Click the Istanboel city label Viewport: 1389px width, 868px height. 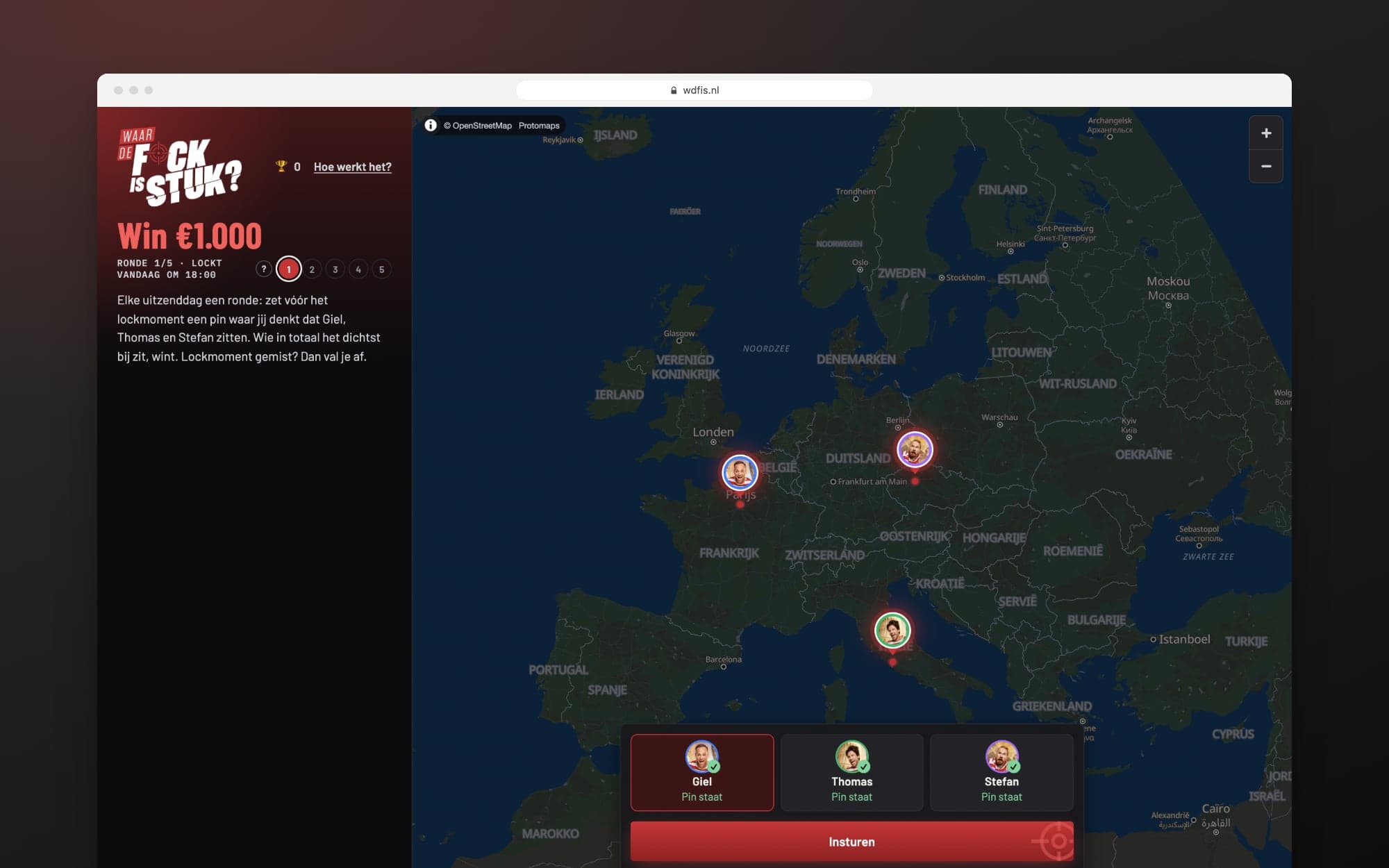click(x=1184, y=639)
